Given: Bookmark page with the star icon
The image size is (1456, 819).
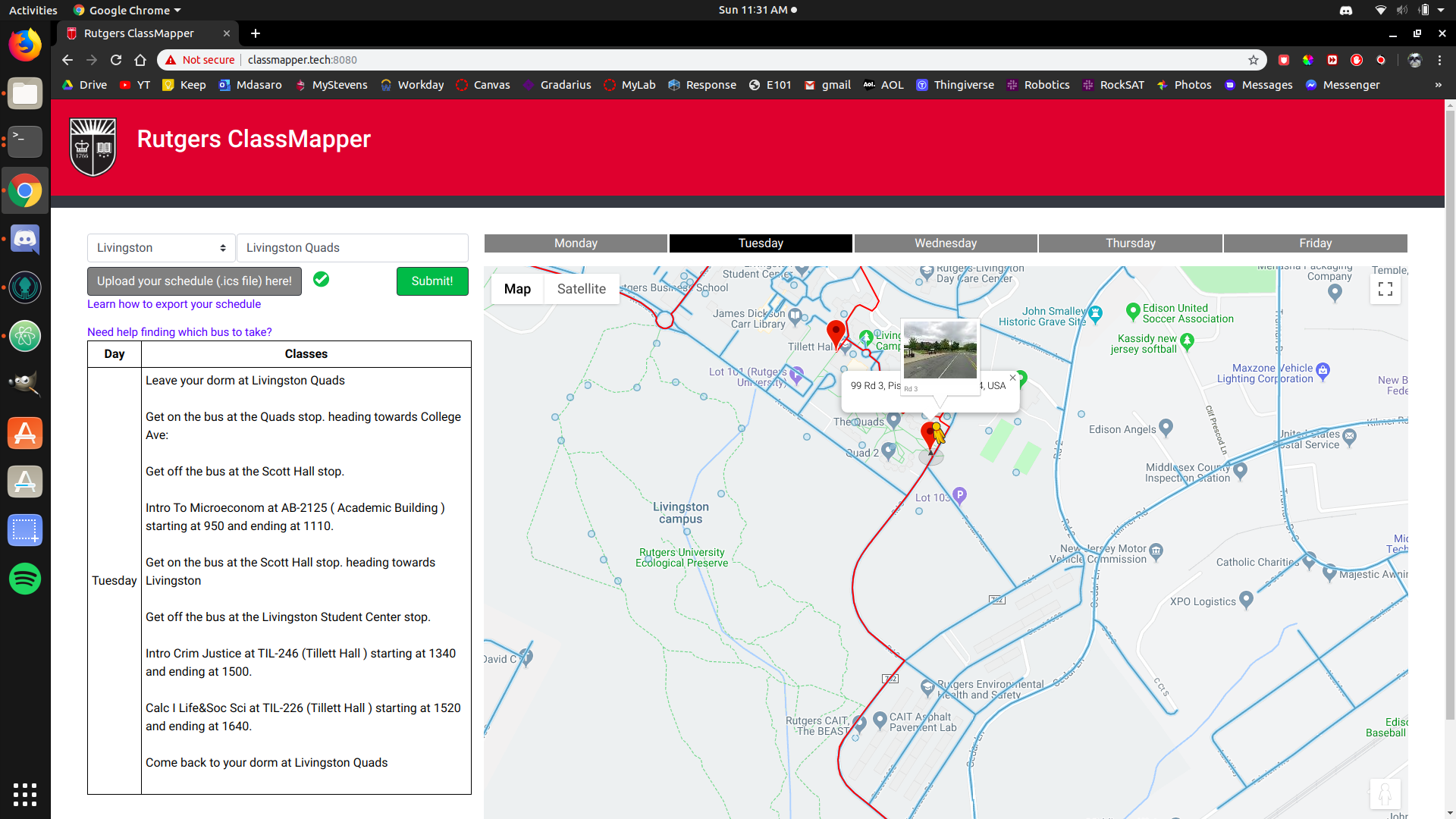Looking at the screenshot, I should tap(1254, 60).
